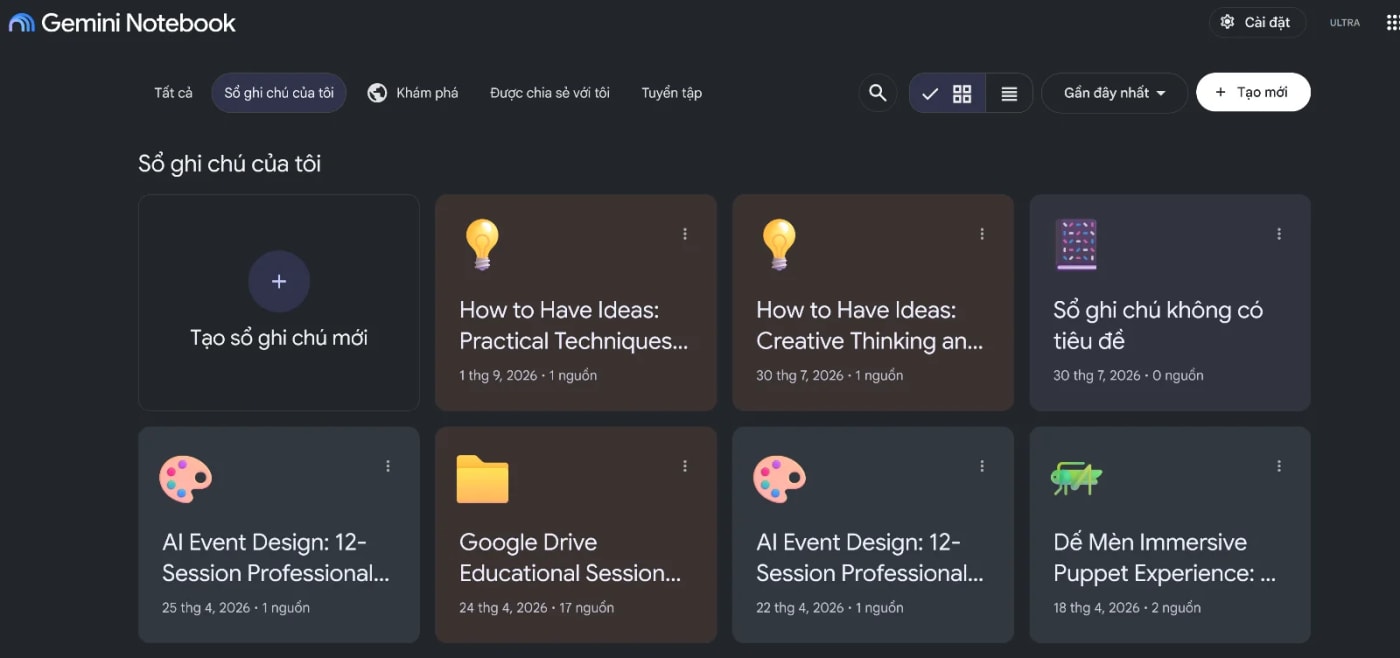Open options menu for Sổ ghi chú không có tiêu đề
The image size is (1400, 658).
[x=1279, y=234]
